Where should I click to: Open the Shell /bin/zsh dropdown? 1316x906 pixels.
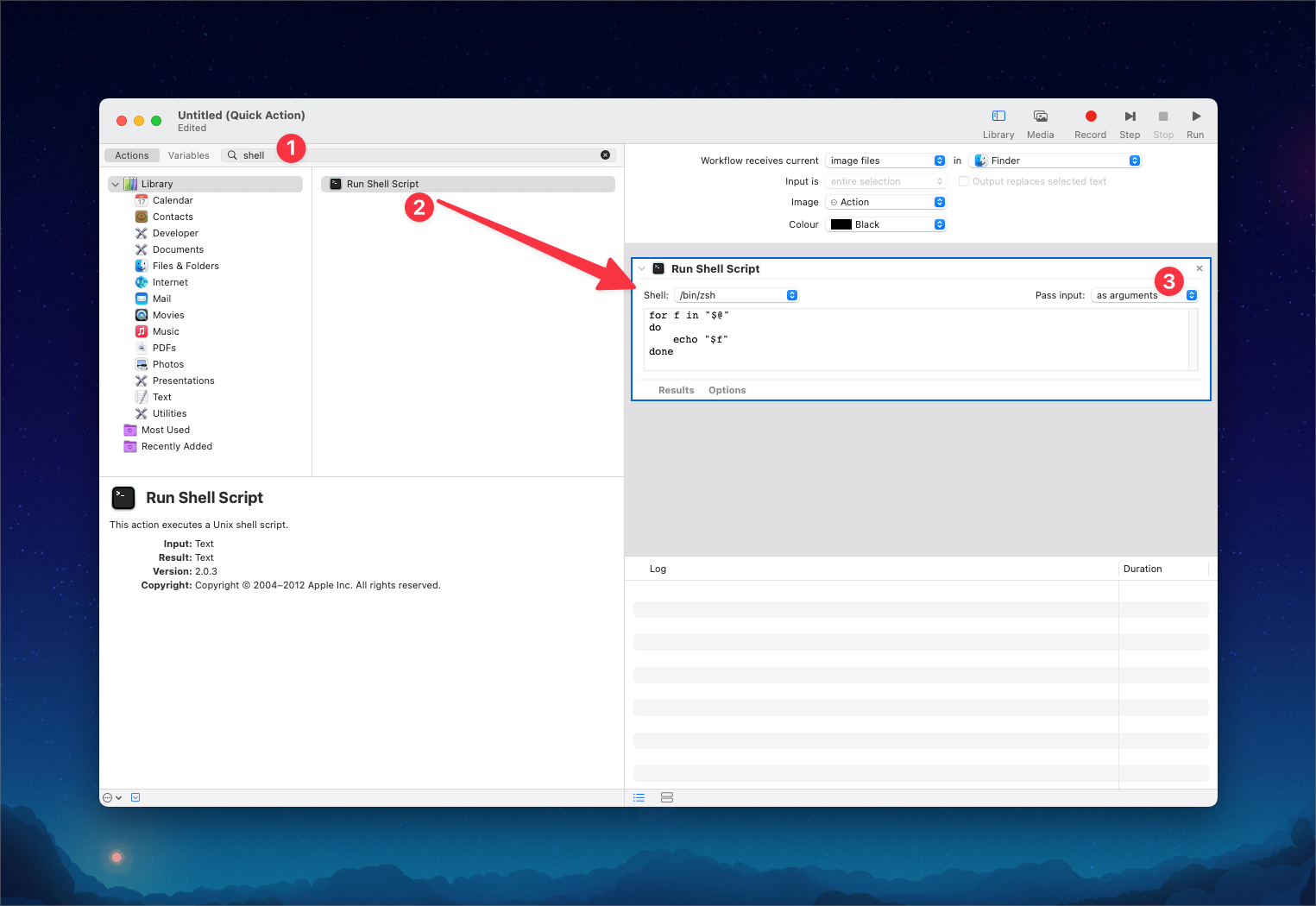(736, 295)
